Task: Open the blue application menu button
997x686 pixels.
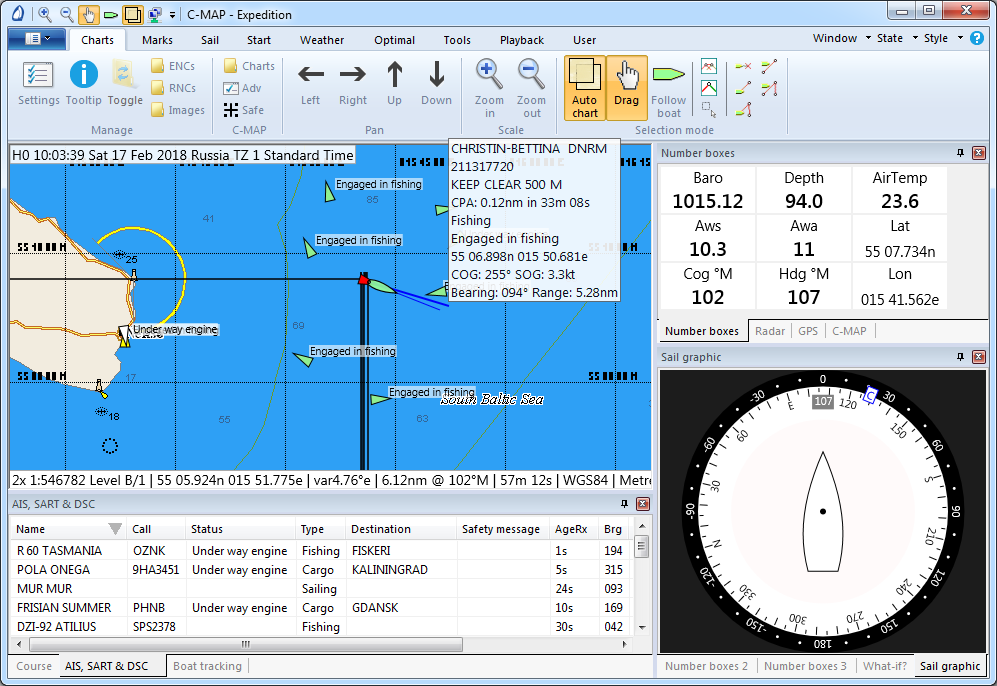Action: (37, 39)
